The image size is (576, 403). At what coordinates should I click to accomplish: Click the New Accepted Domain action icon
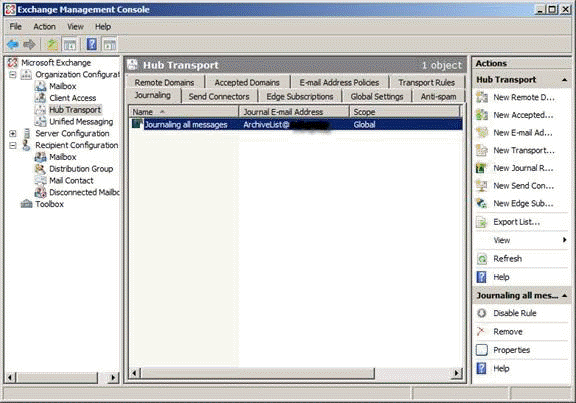coord(482,115)
